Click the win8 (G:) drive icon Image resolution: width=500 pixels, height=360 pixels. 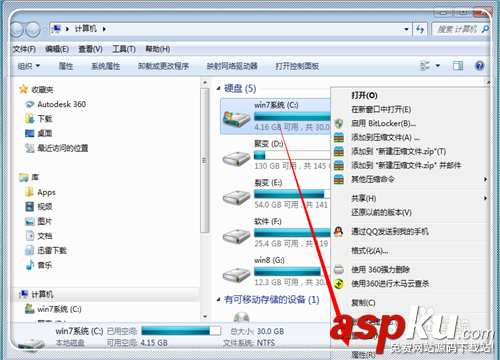pos(236,275)
